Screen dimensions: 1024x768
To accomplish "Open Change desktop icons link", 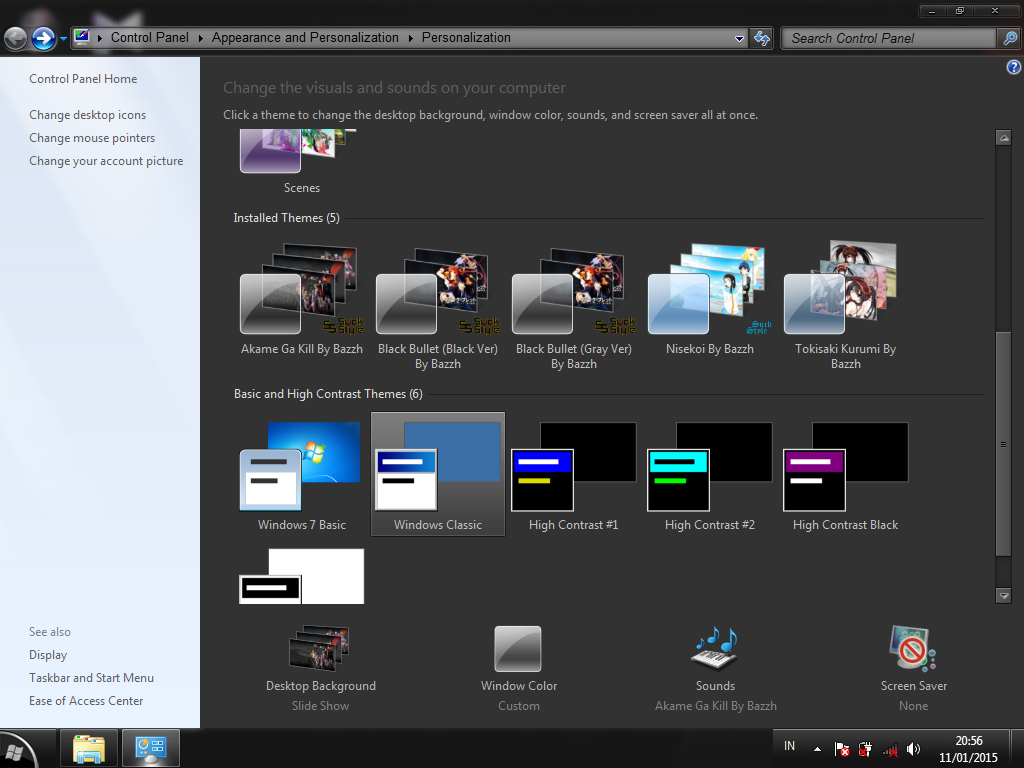I will tap(88, 115).
